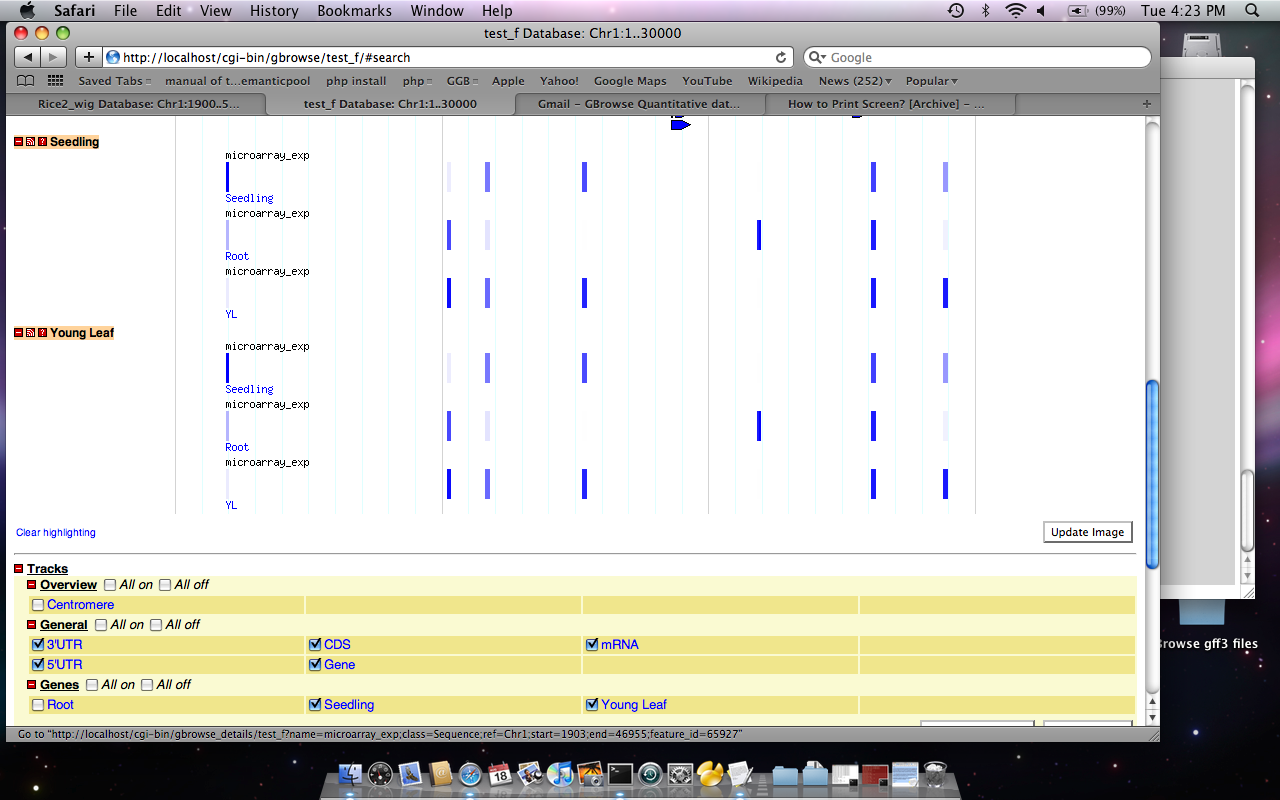Add a bookmark with the plus button
This screenshot has height=800, width=1280.
click(88, 57)
